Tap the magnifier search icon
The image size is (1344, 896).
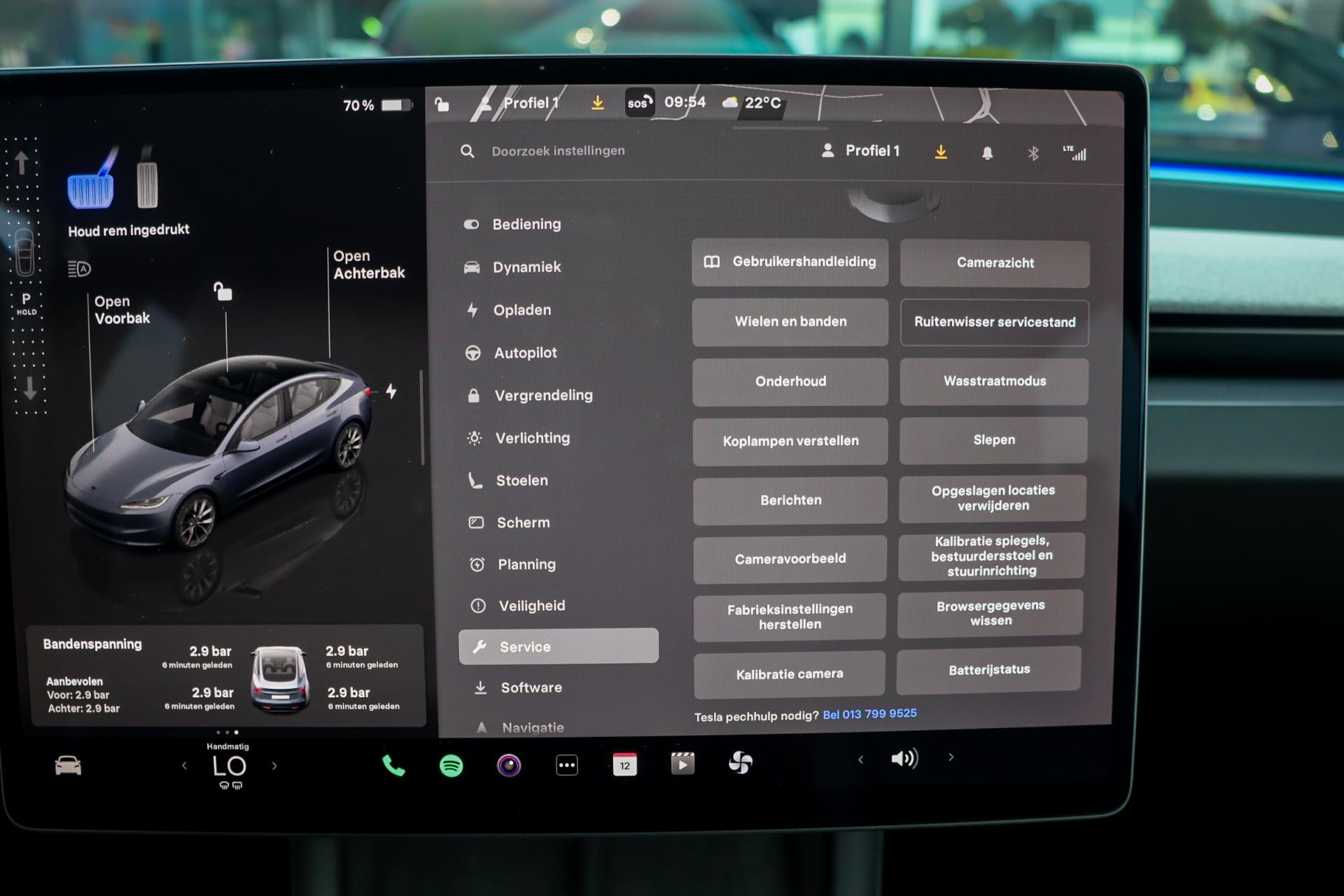468,151
